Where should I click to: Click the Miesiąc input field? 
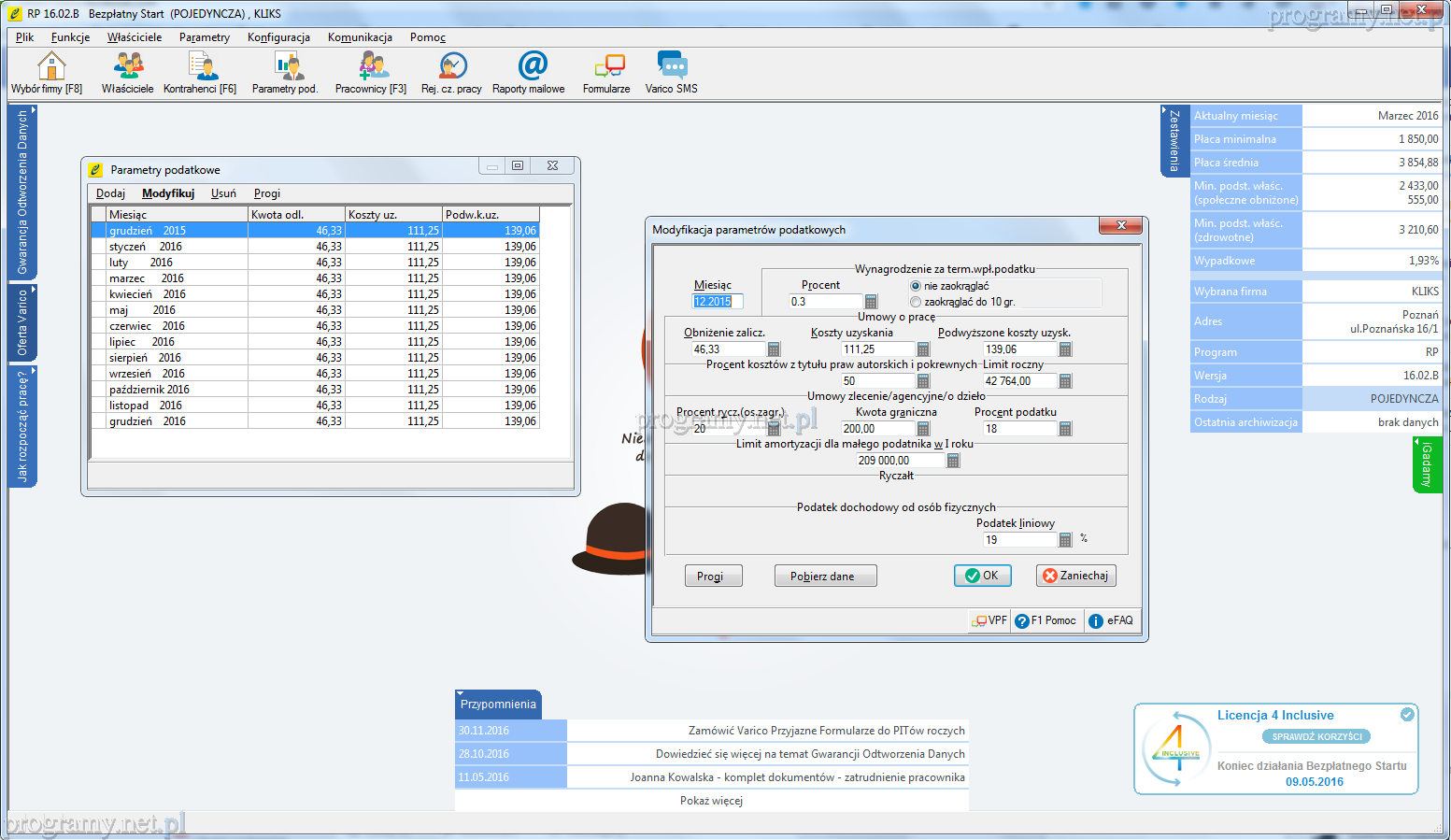click(717, 302)
